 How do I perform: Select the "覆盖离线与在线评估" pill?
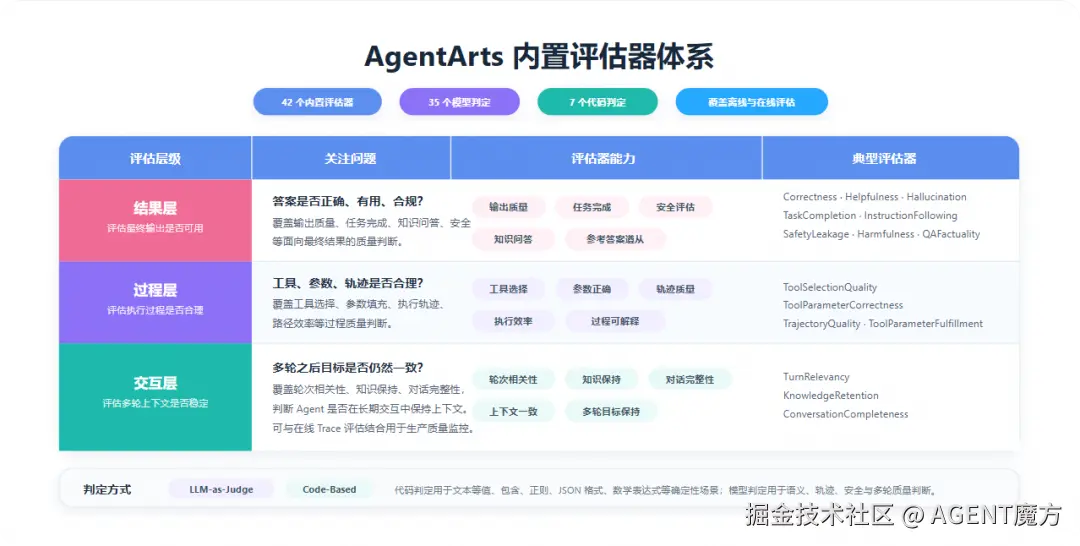pos(751,102)
